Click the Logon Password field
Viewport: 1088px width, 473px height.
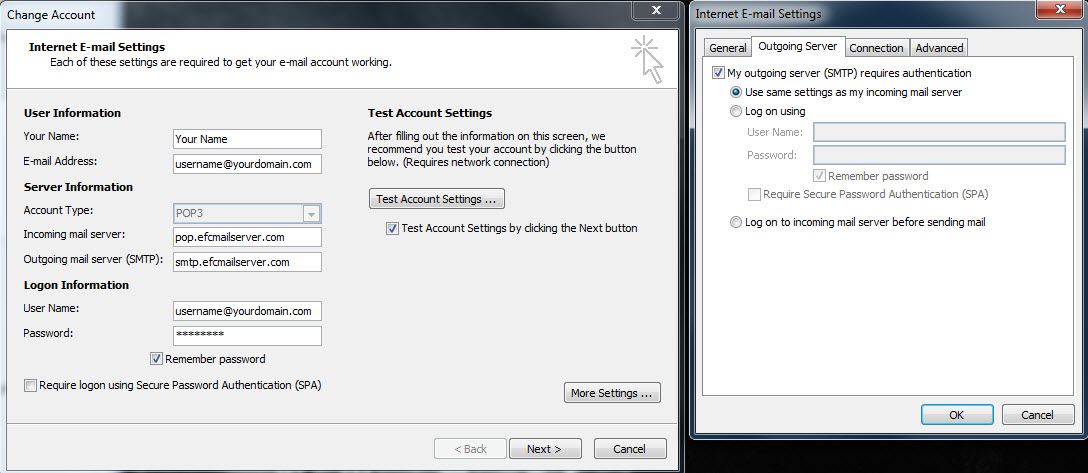click(x=247, y=336)
